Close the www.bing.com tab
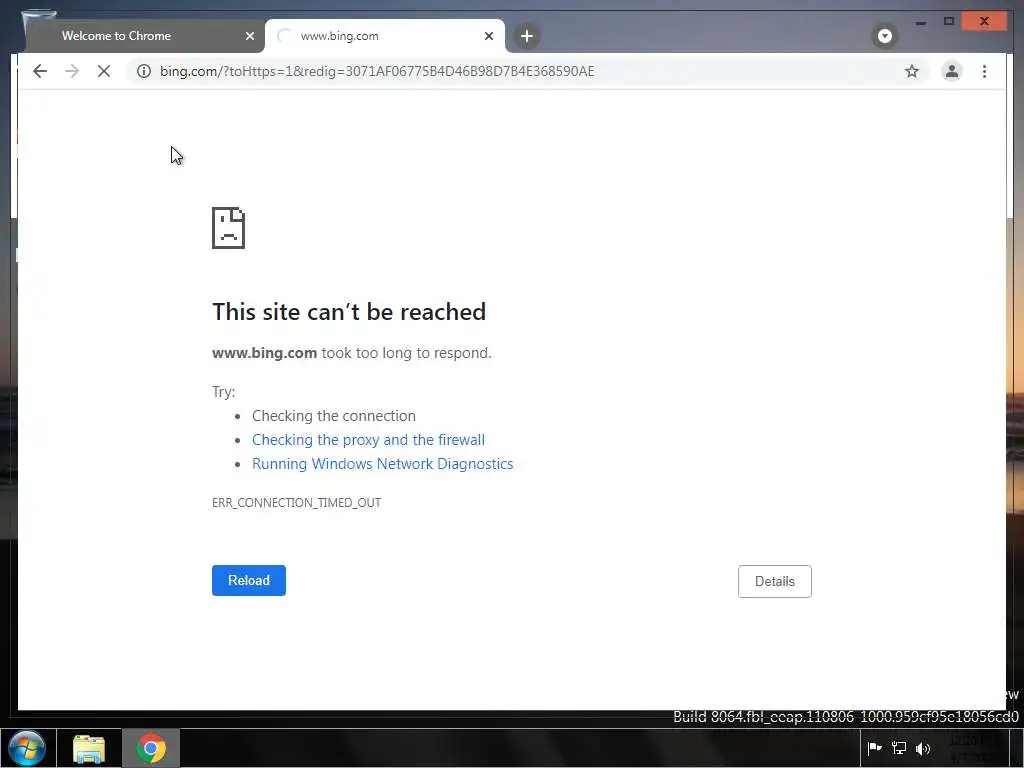 click(x=488, y=36)
